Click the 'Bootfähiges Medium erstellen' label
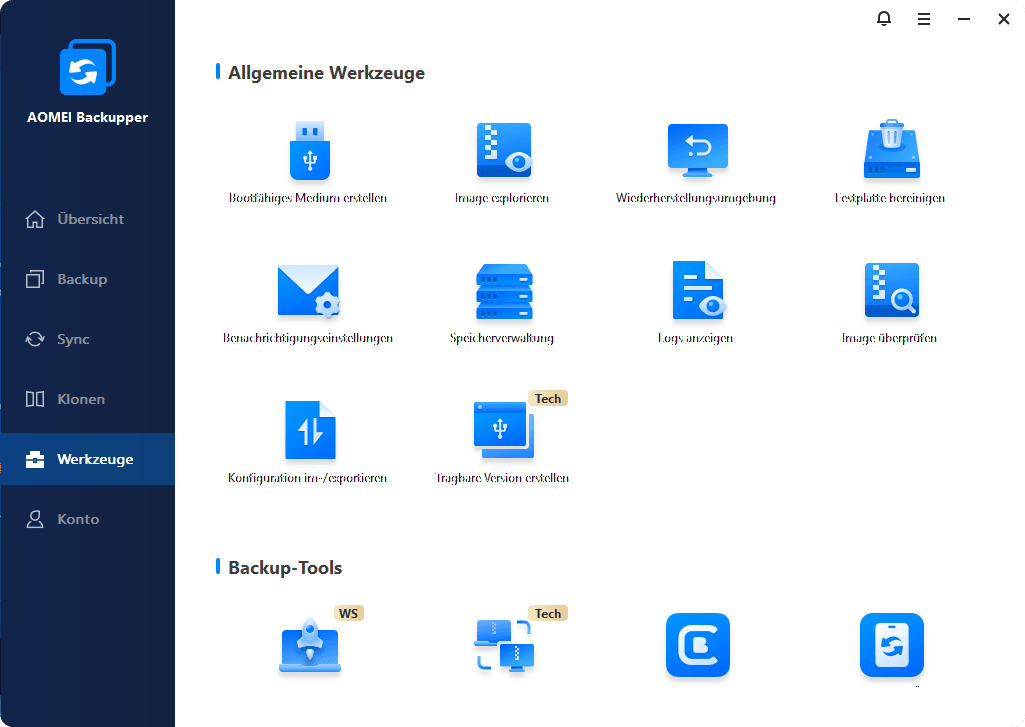Image resolution: width=1025 pixels, height=727 pixels. point(308,198)
